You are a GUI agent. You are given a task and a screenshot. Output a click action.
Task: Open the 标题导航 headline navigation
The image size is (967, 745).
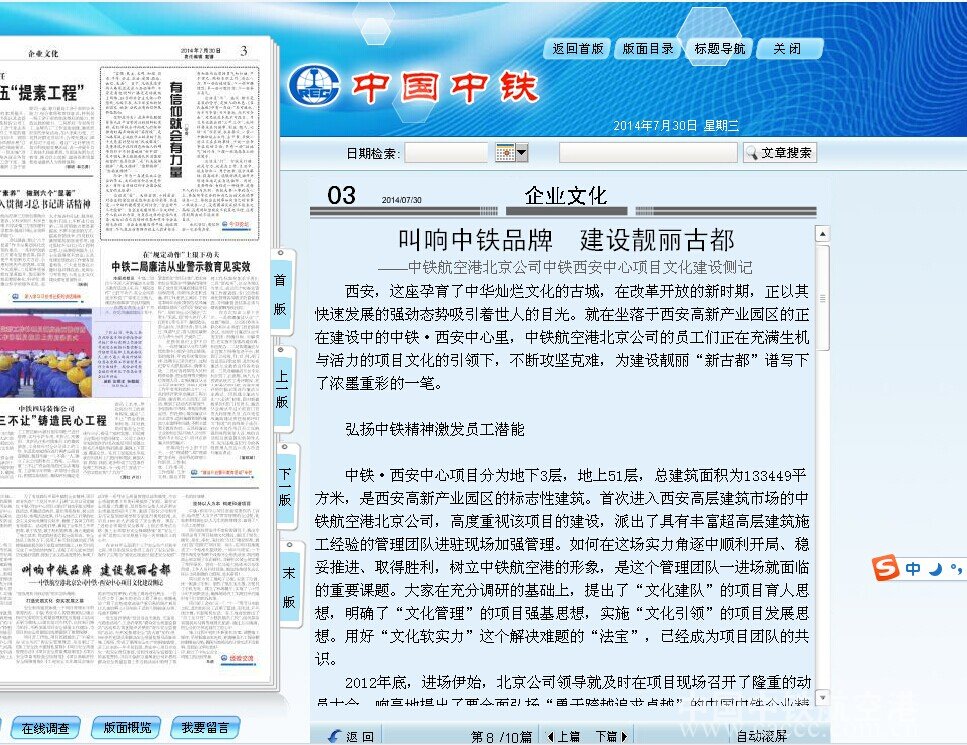[x=719, y=49]
